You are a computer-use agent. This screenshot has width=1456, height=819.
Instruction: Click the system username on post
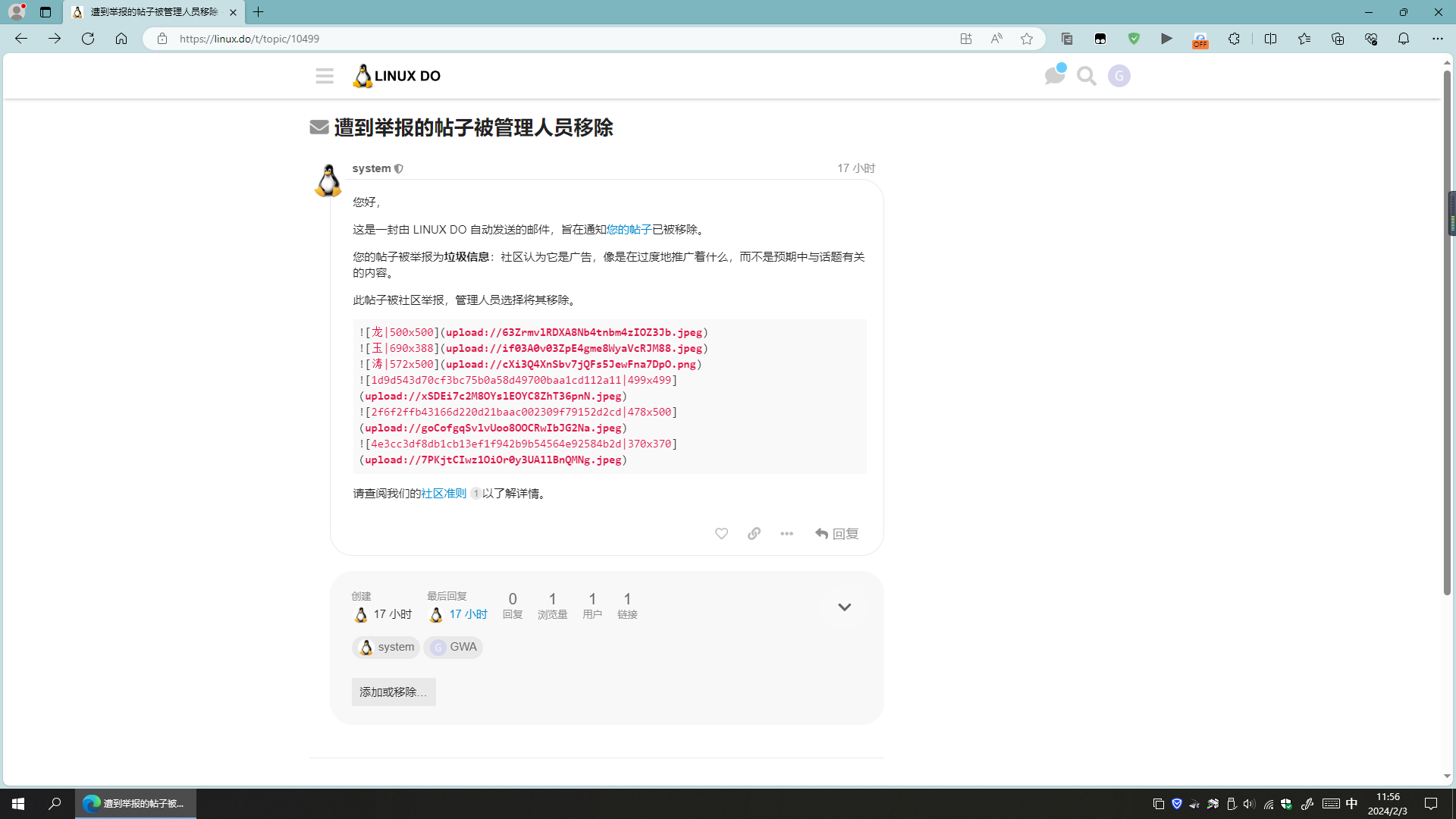click(372, 168)
